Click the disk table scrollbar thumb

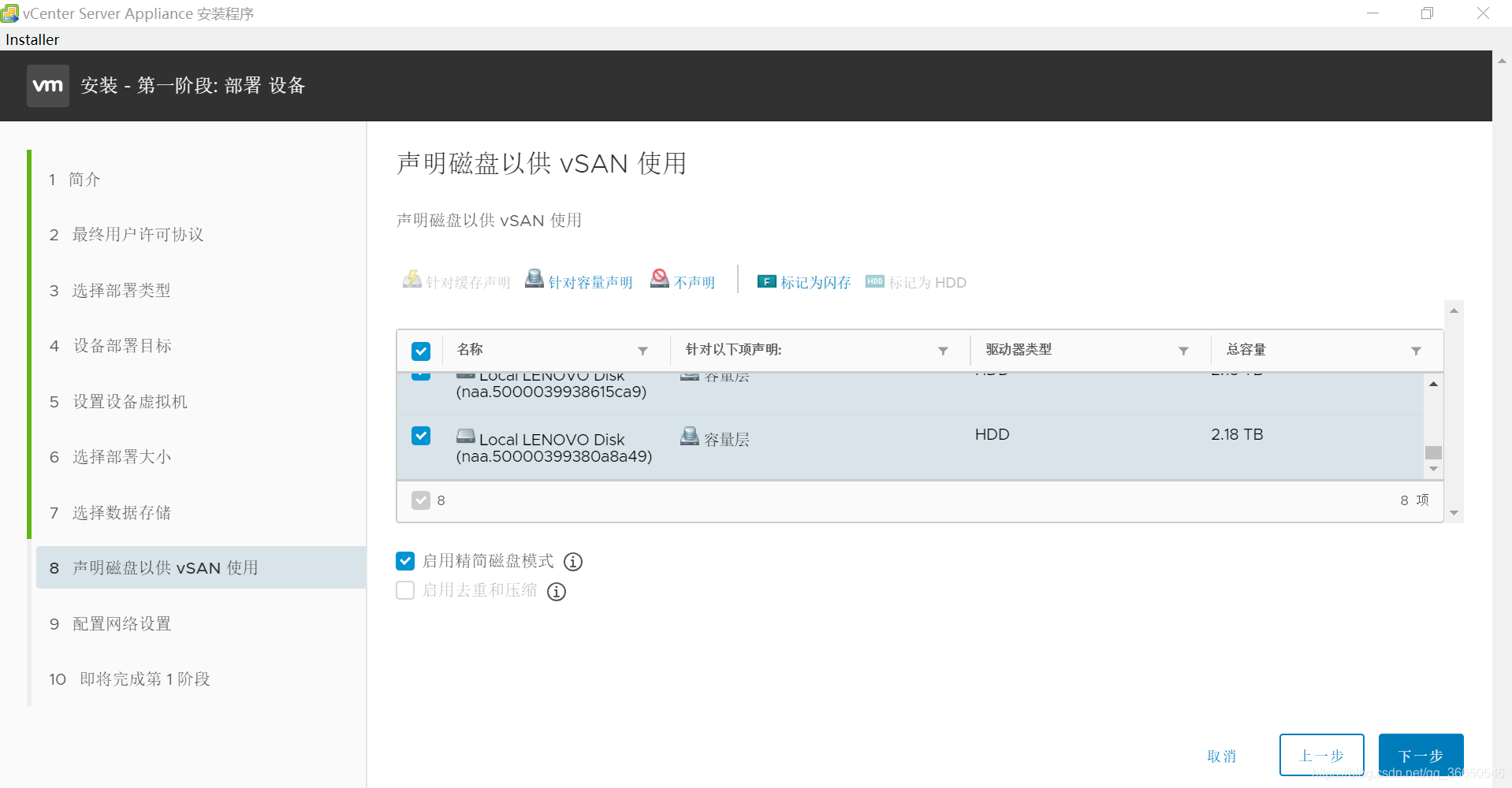pyautogui.click(x=1433, y=452)
